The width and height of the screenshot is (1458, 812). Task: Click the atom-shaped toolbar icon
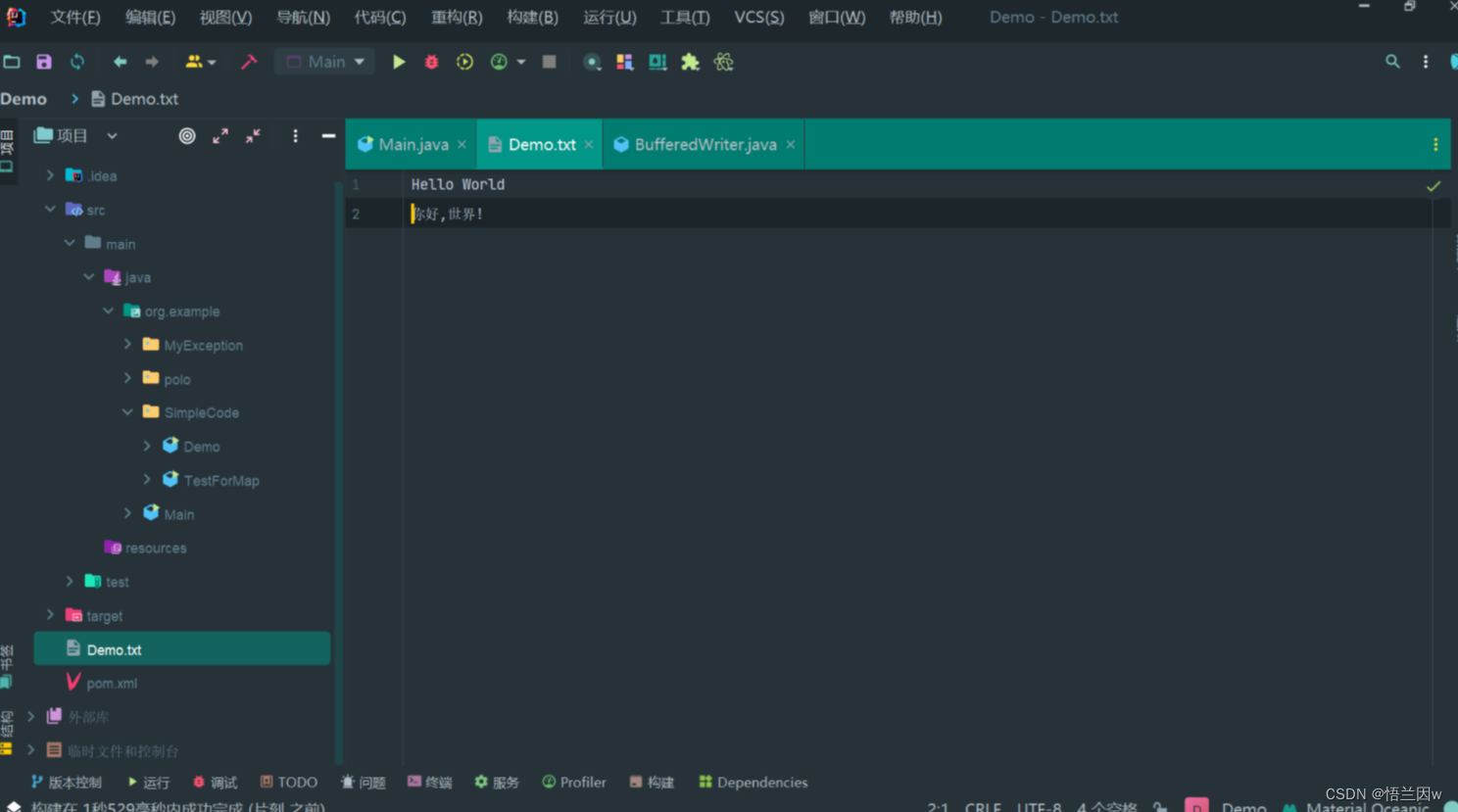pos(723,62)
